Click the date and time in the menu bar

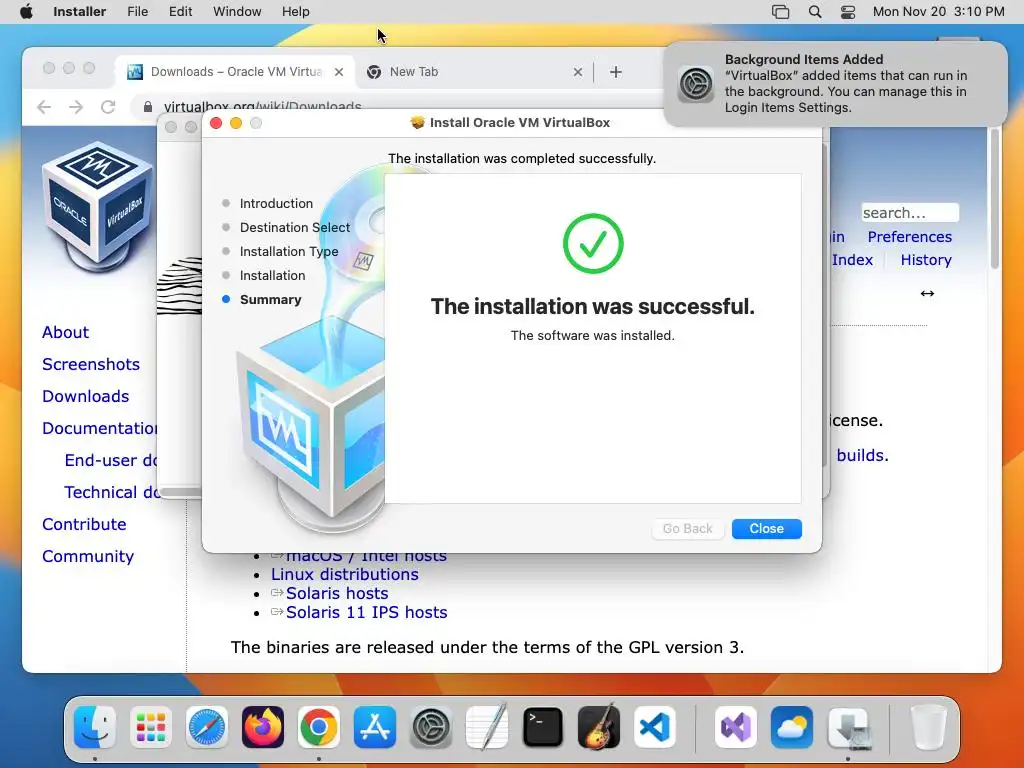(938, 12)
